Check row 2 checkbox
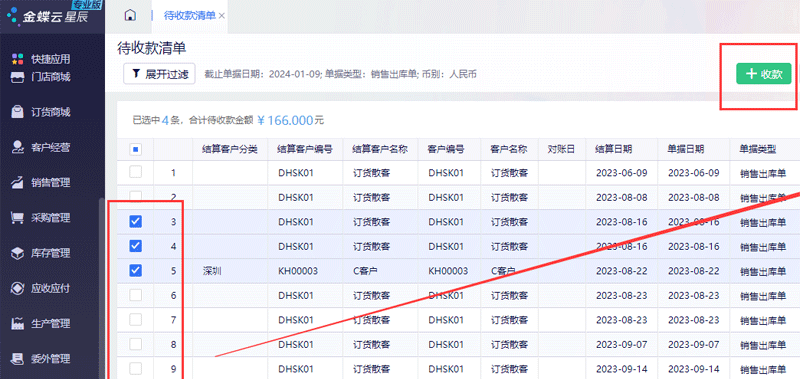Viewport: 800px width, 379px height. coord(136,196)
